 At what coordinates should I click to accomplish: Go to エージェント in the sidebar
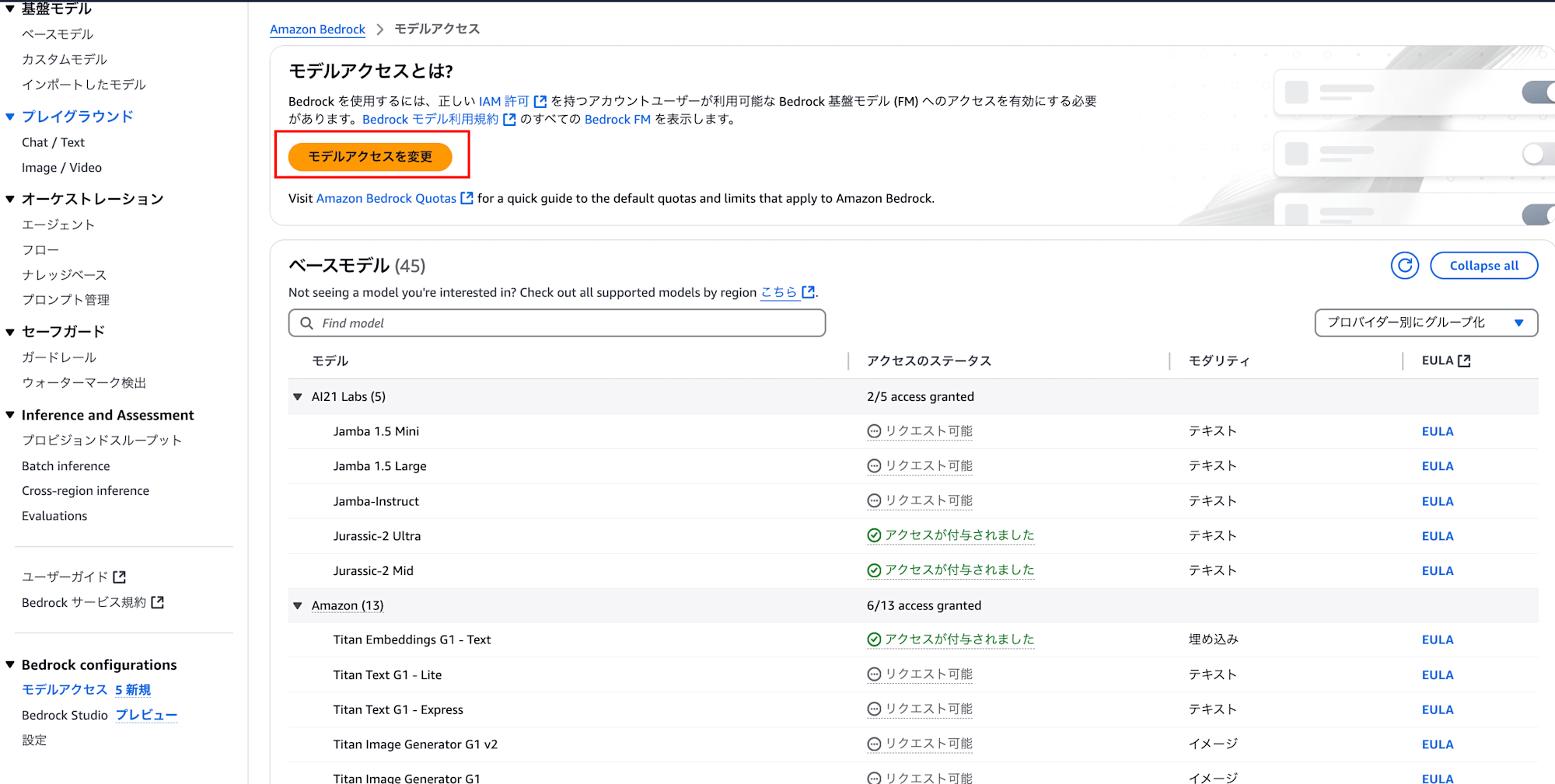58,225
